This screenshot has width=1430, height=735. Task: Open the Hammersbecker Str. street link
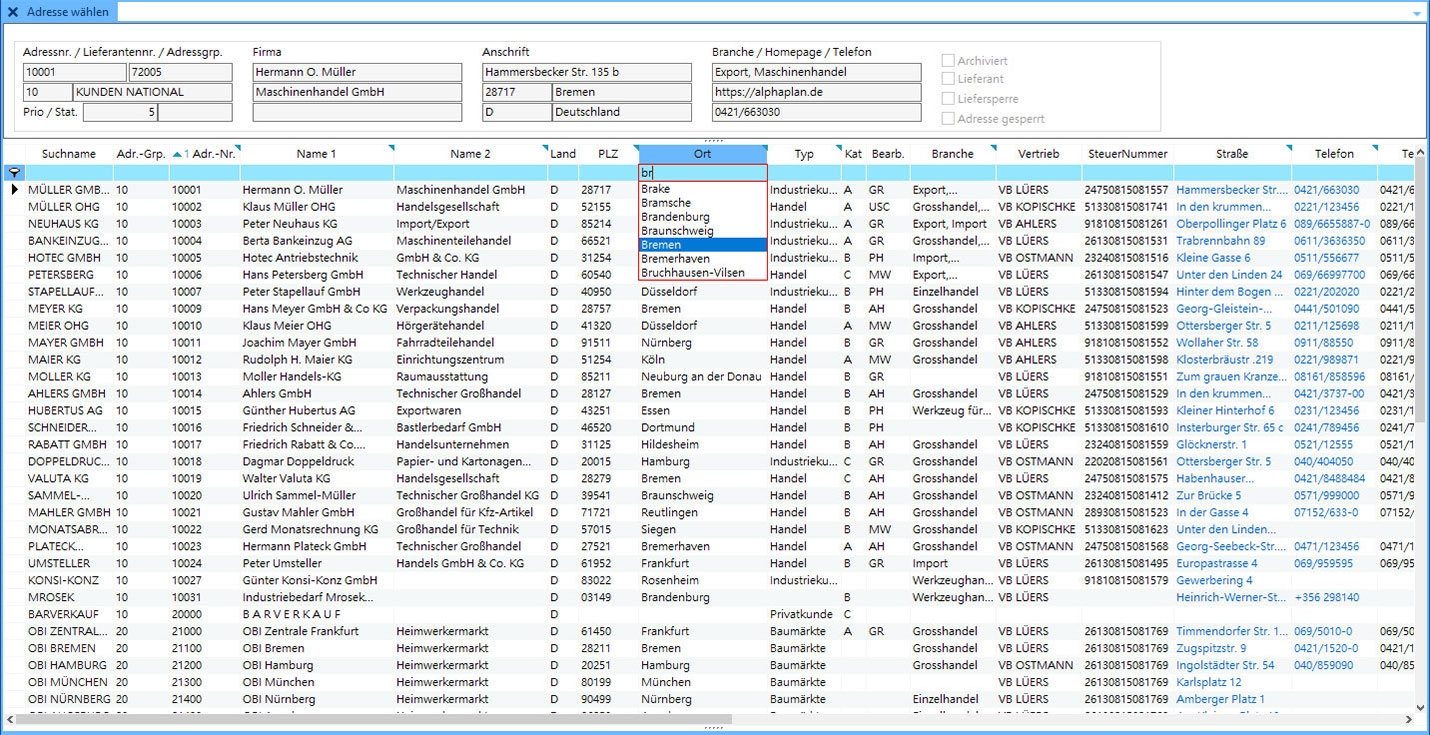point(1231,190)
